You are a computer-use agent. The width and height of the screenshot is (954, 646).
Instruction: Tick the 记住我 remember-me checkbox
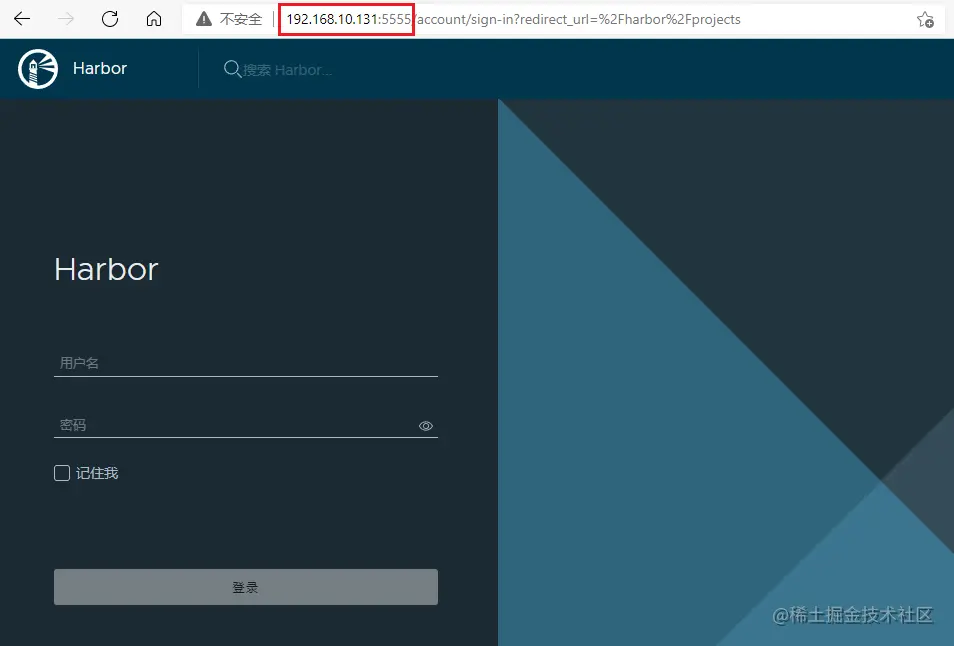click(62, 473)
